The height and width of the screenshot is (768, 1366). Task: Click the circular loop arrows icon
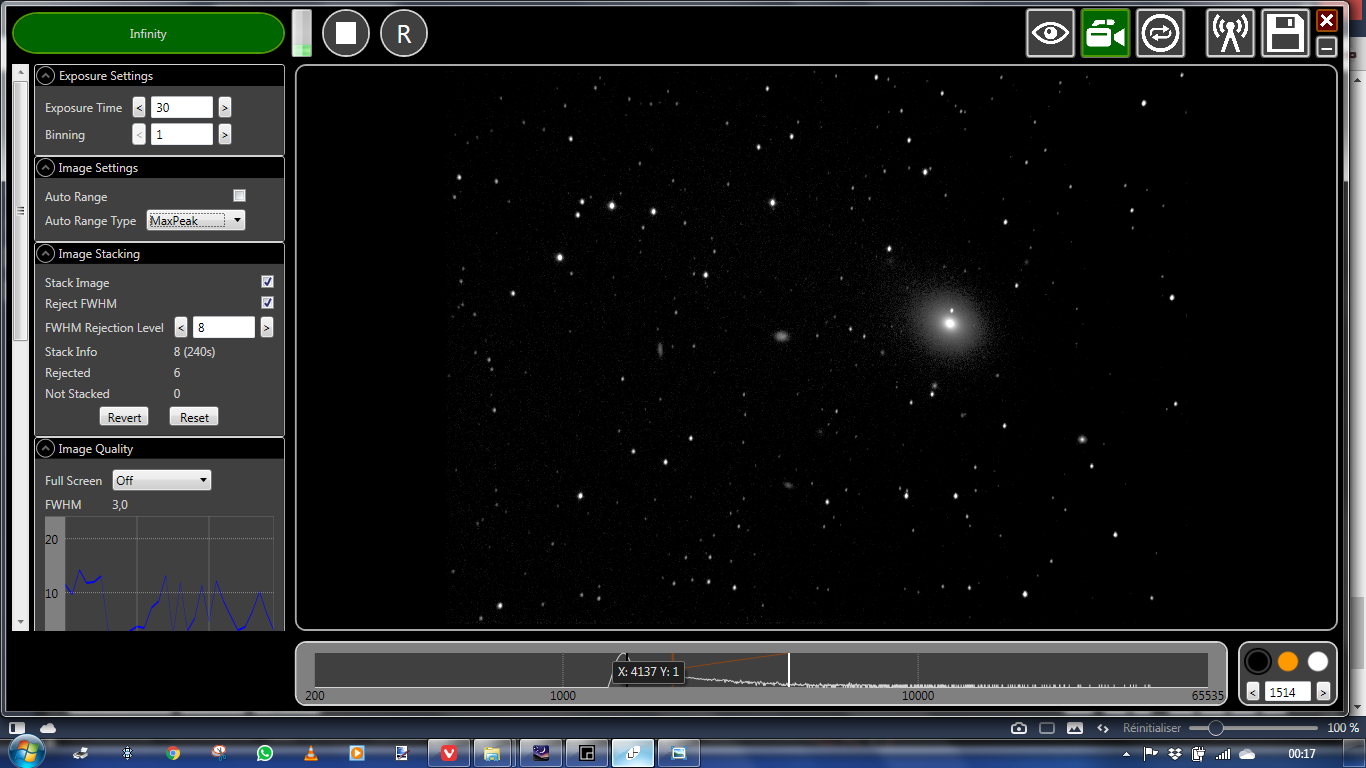coord(1161,33)
